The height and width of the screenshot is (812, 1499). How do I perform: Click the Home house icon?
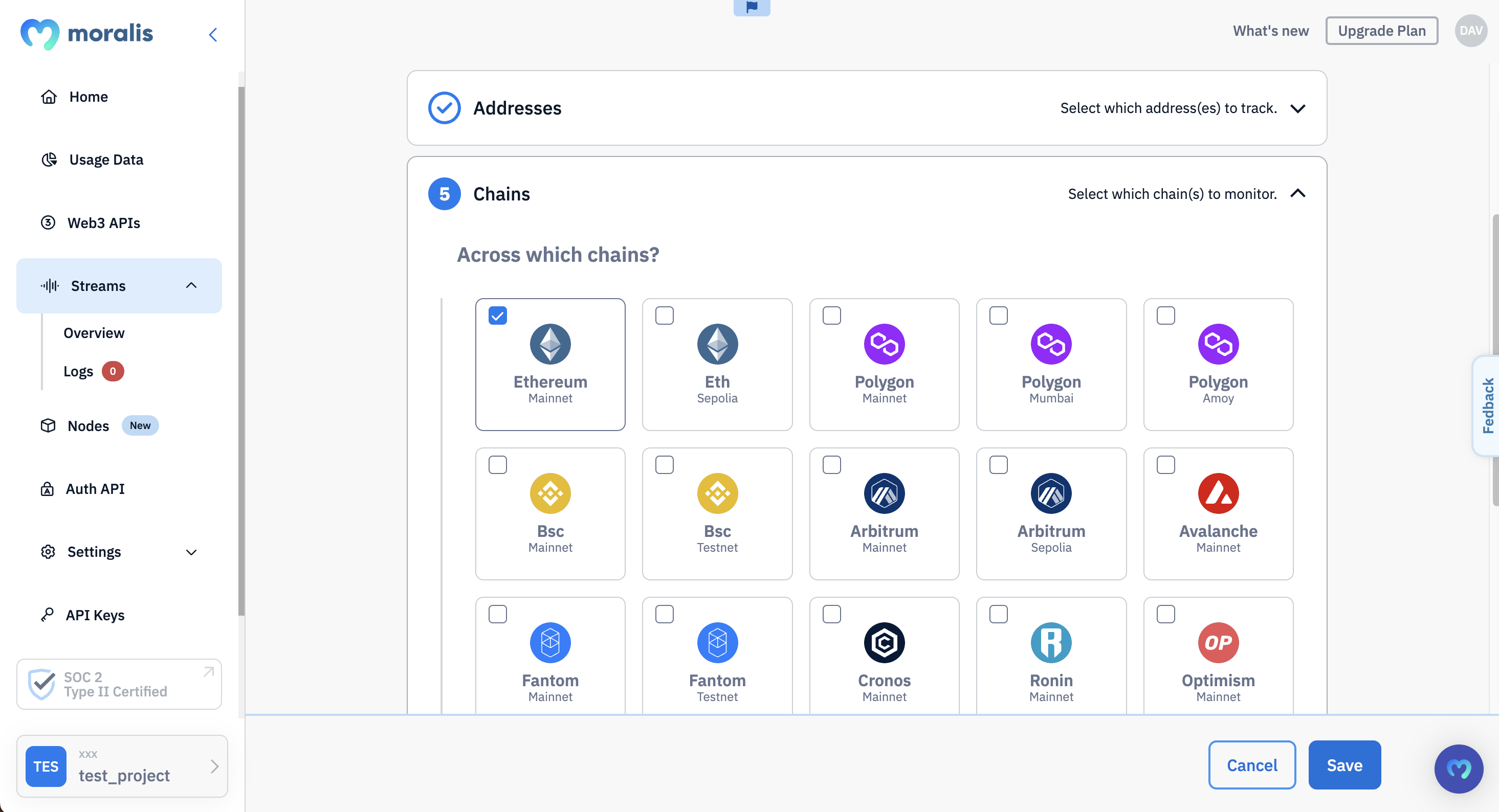(x=49, y=97)
